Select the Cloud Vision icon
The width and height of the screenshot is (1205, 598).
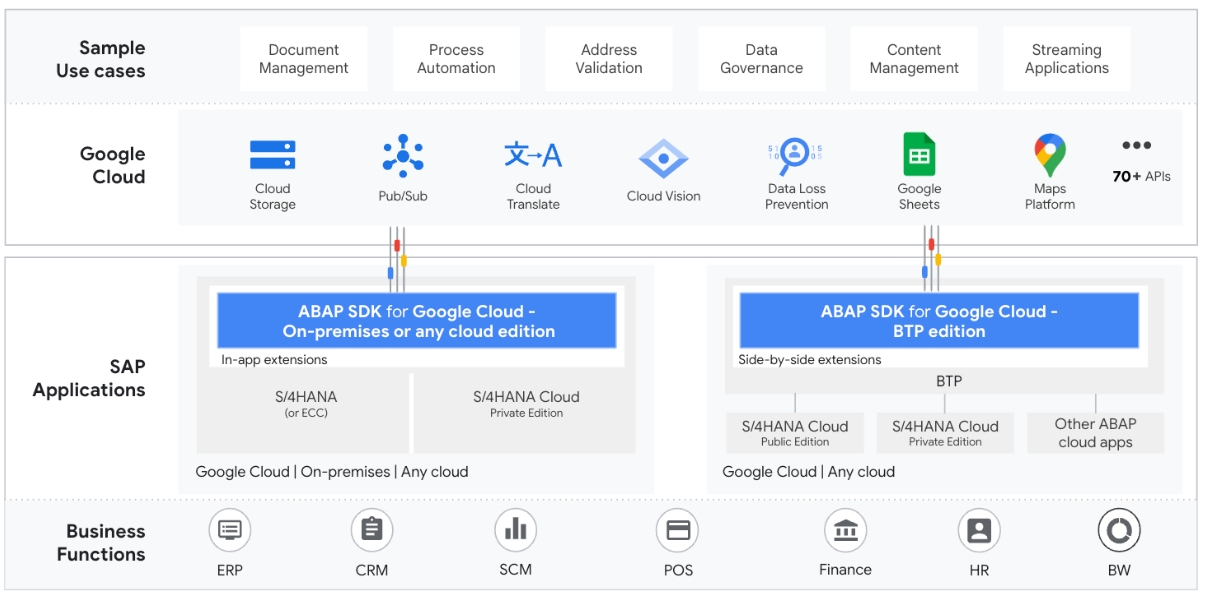665,157
